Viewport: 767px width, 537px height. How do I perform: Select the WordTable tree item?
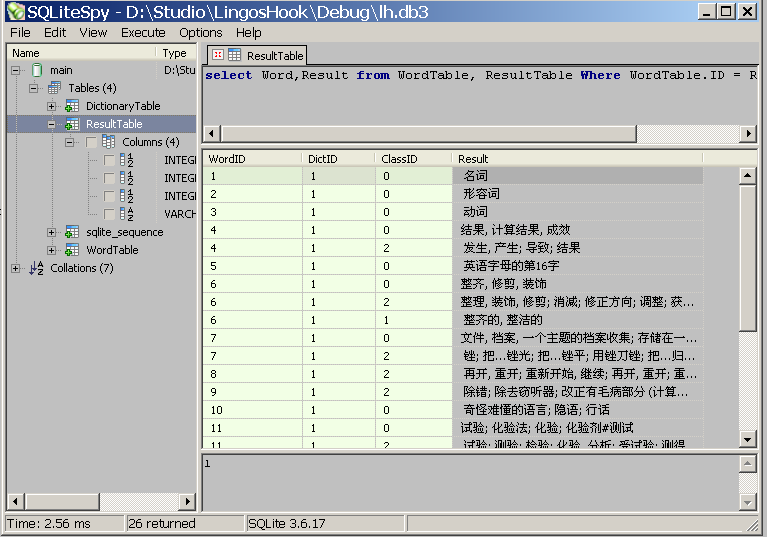click(x=112, y=250)
